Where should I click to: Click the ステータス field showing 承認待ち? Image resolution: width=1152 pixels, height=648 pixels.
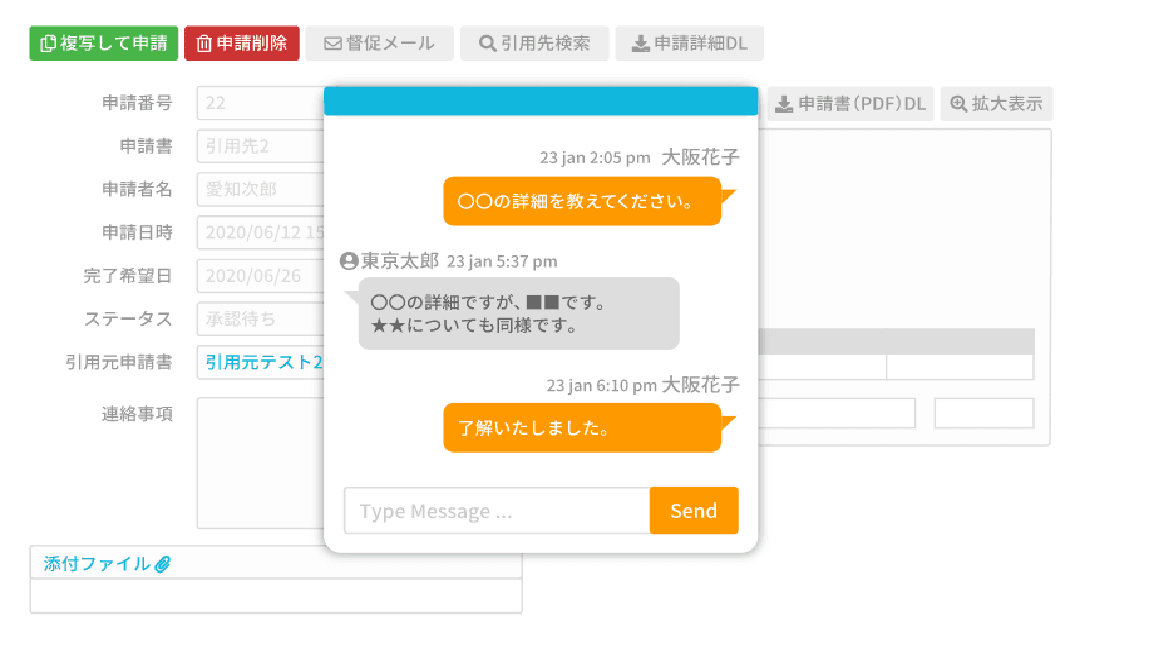260,319
